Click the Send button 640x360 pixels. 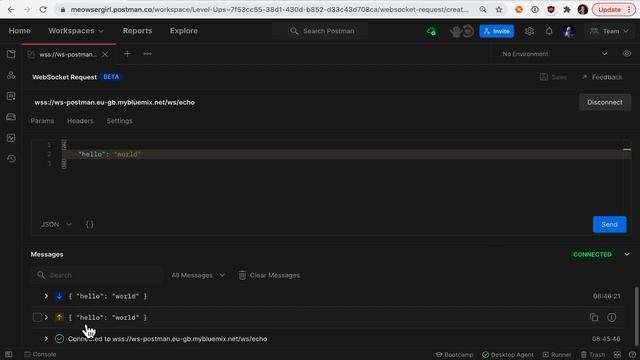[x=609, y=224]
